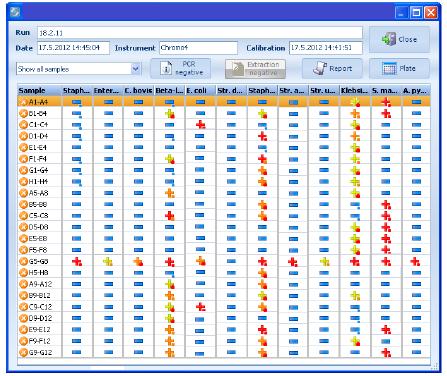Click the red plus in S. ma column, row B5-B8

click(386, 204)
